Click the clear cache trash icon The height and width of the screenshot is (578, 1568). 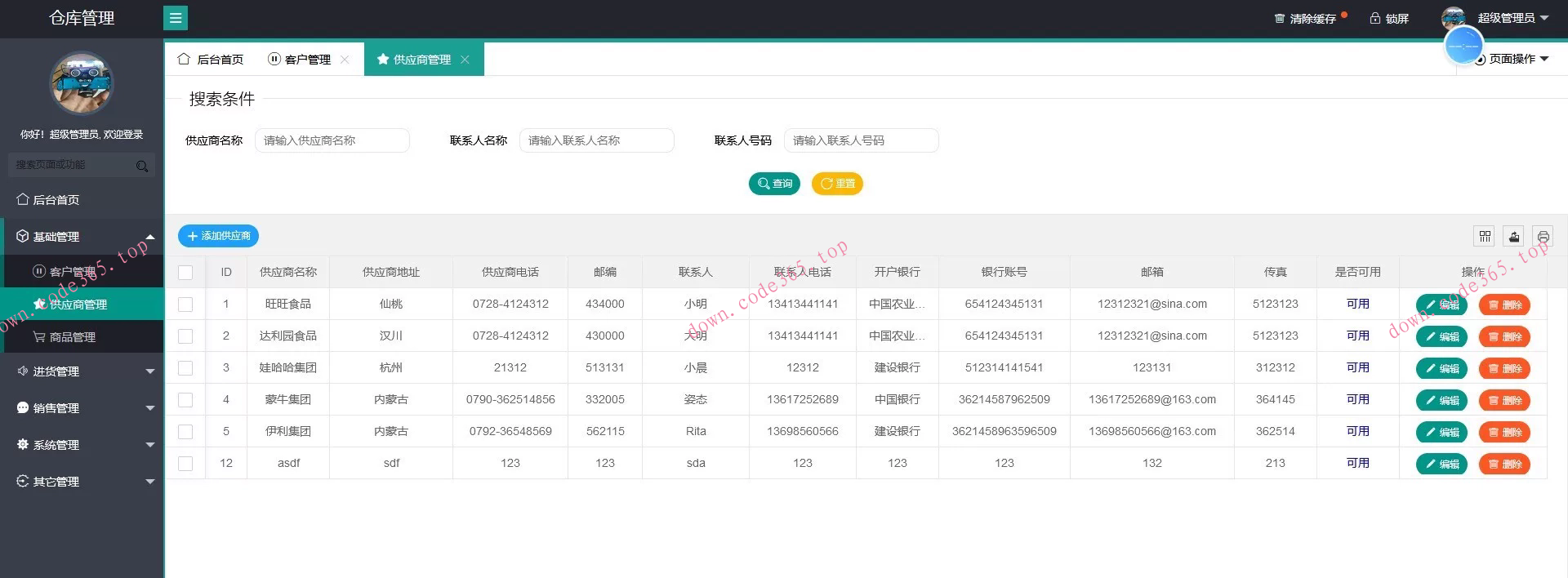[1280, 19]
